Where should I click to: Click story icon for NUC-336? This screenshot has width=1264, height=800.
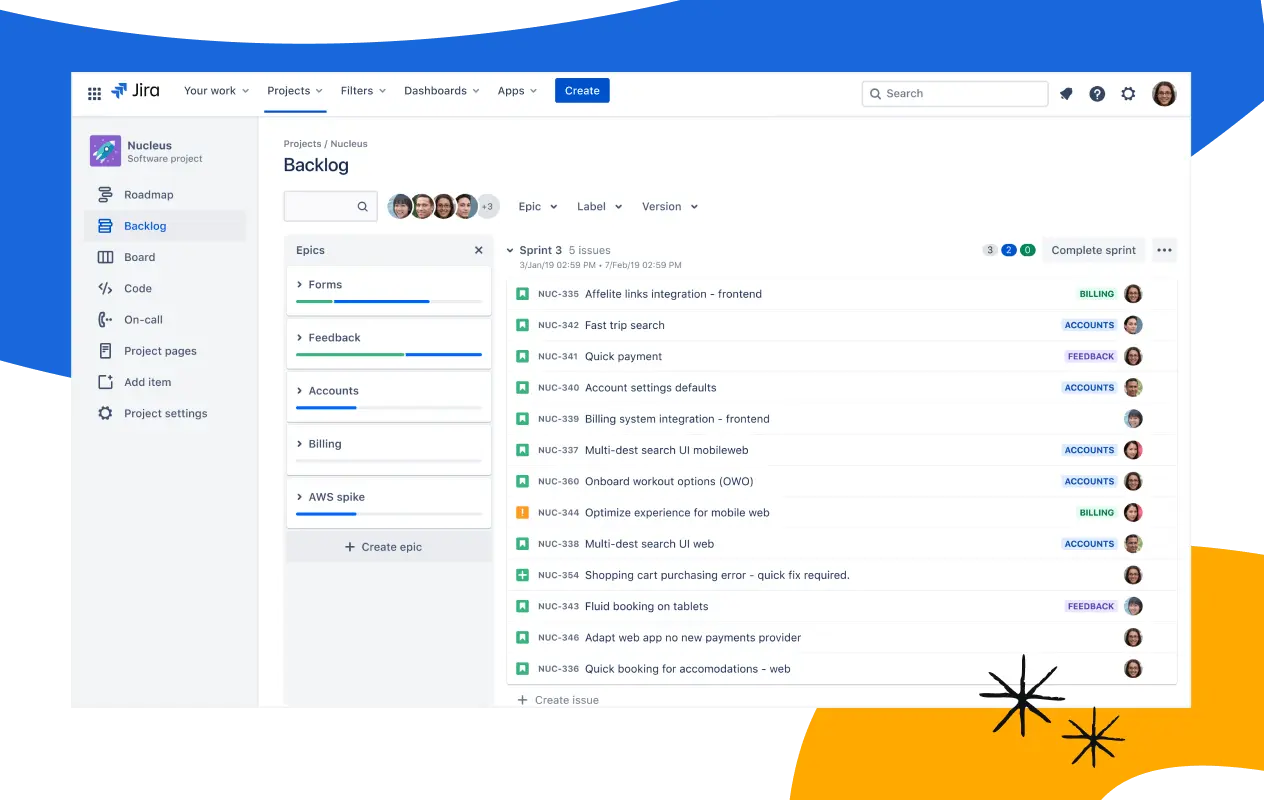(522, 668)
